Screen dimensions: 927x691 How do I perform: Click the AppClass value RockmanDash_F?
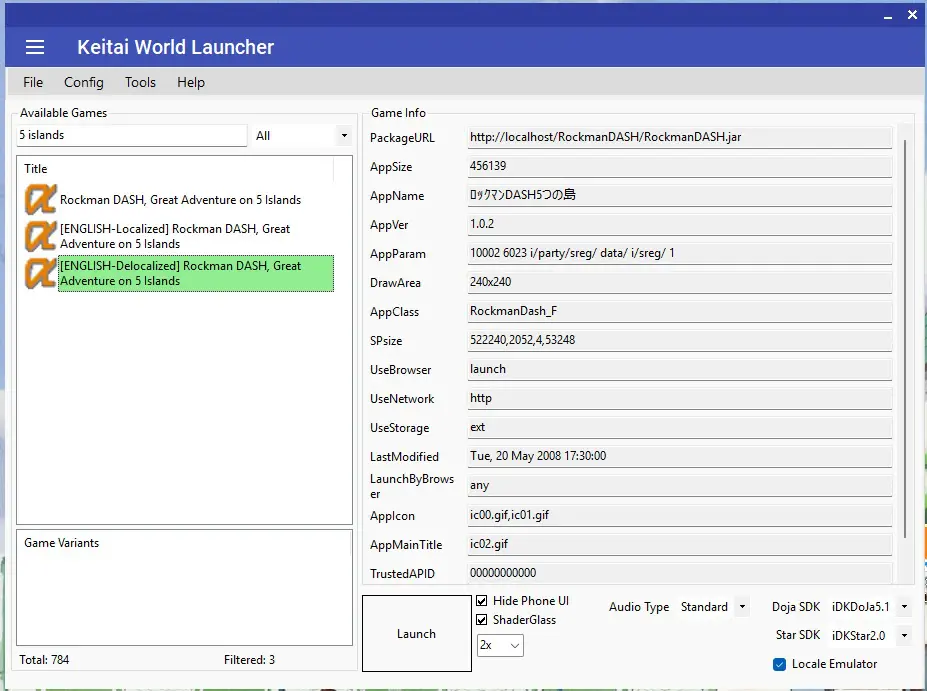pyautogui.click(x=679, y=311)
